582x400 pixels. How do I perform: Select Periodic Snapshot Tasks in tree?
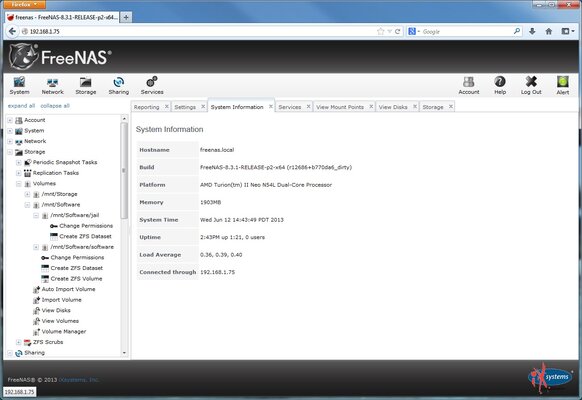click(65, 163)
